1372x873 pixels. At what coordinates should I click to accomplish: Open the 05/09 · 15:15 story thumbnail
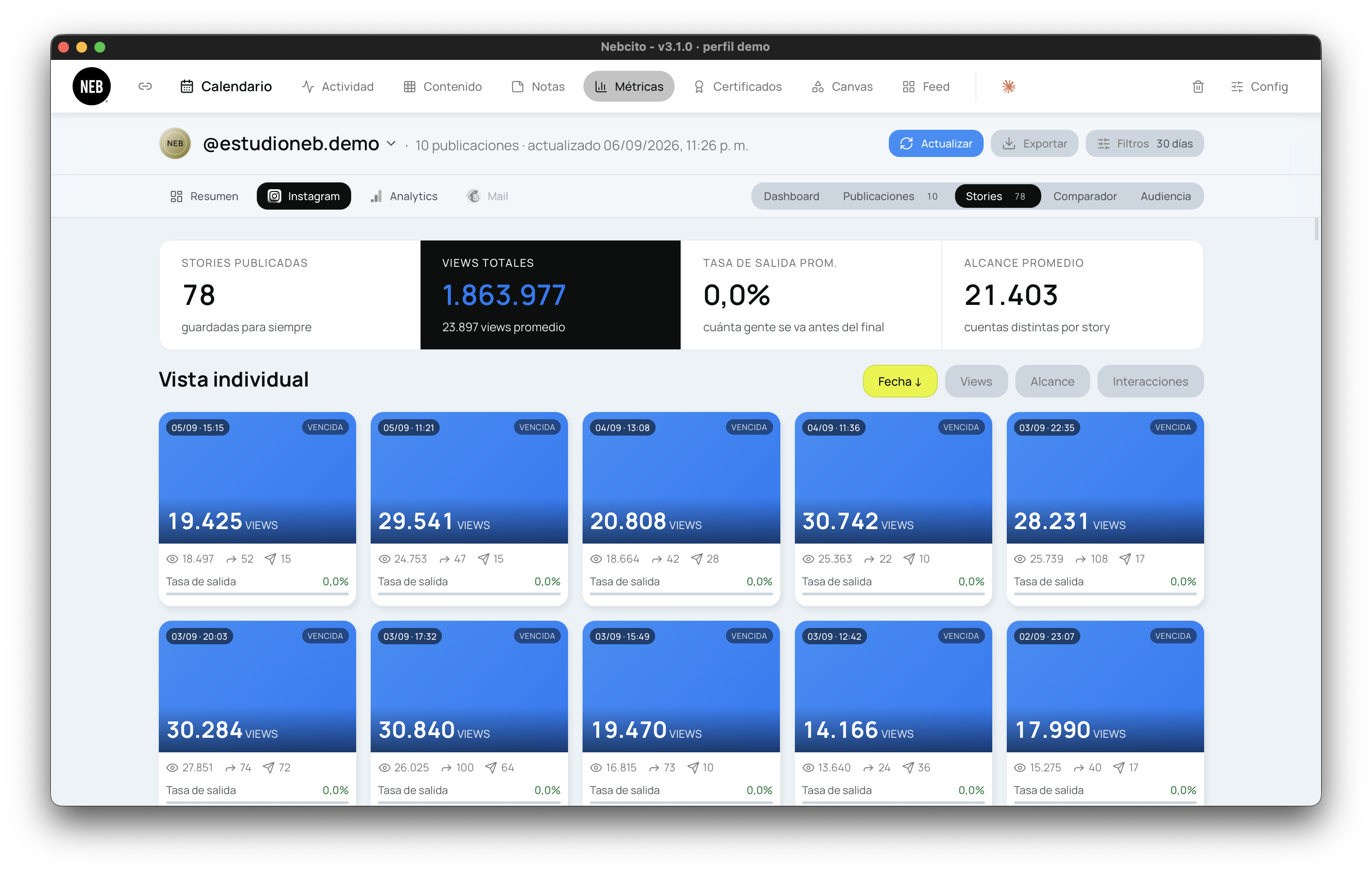point(257,477)
